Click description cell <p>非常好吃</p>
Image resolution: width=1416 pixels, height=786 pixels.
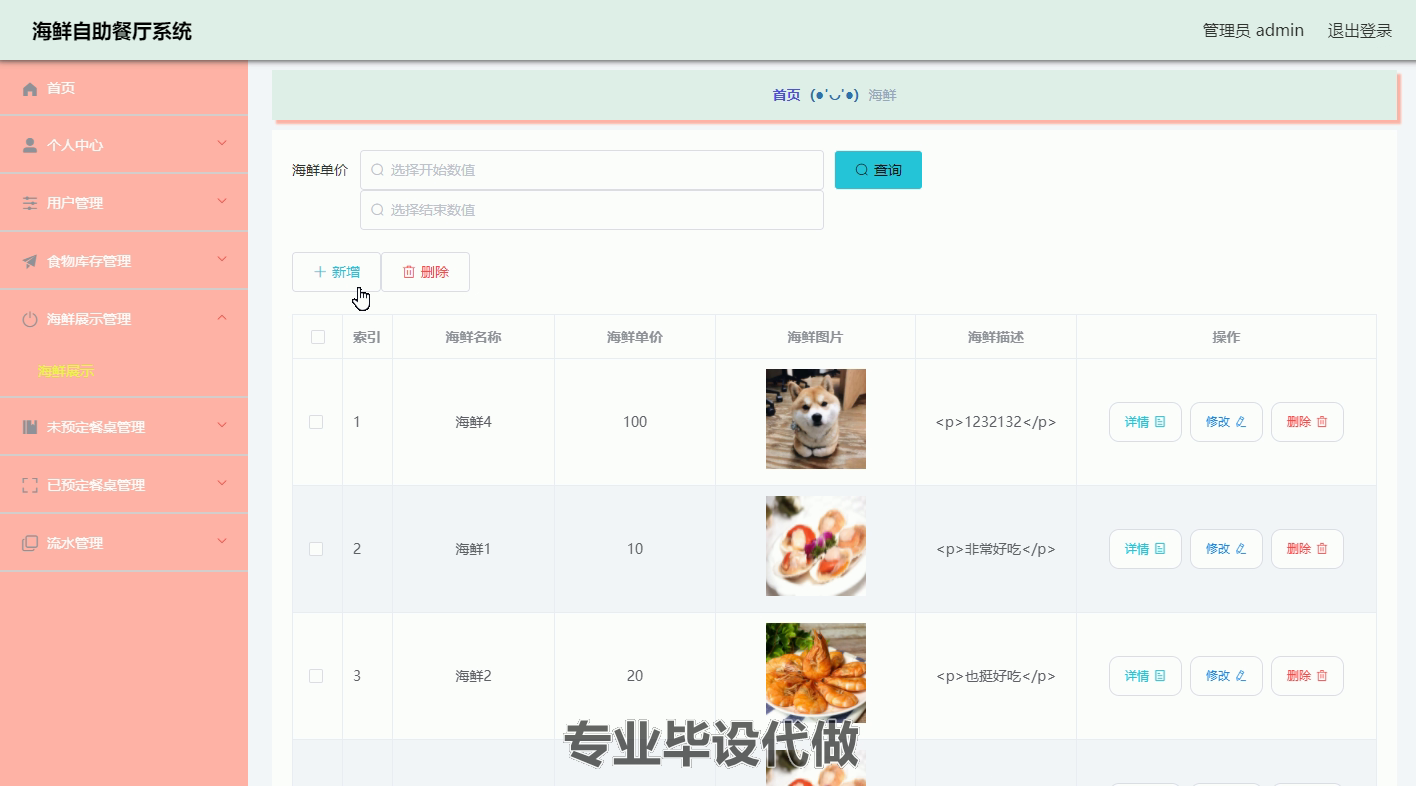[x=996, y=549]
